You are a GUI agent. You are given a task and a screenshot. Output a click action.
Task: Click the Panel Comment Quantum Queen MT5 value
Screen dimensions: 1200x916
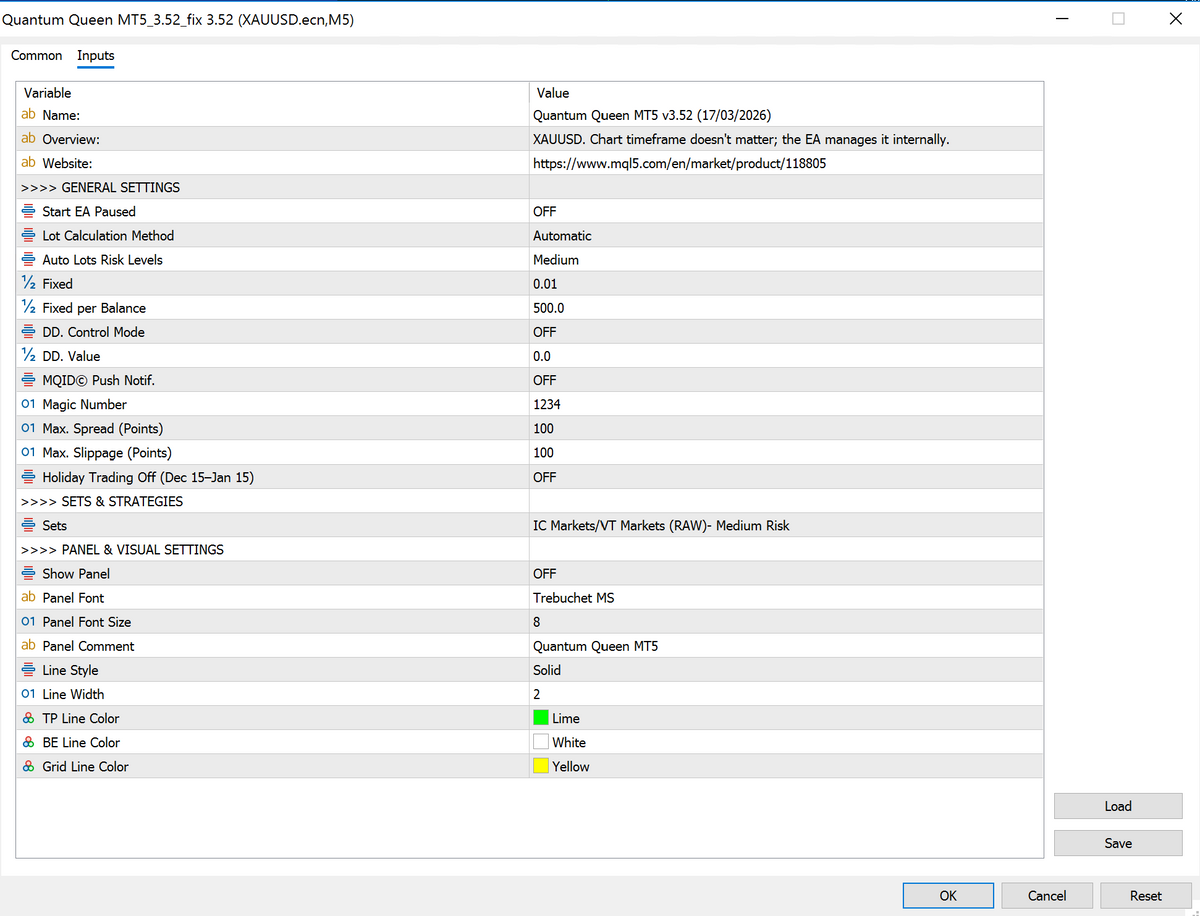tap(595, 646)
